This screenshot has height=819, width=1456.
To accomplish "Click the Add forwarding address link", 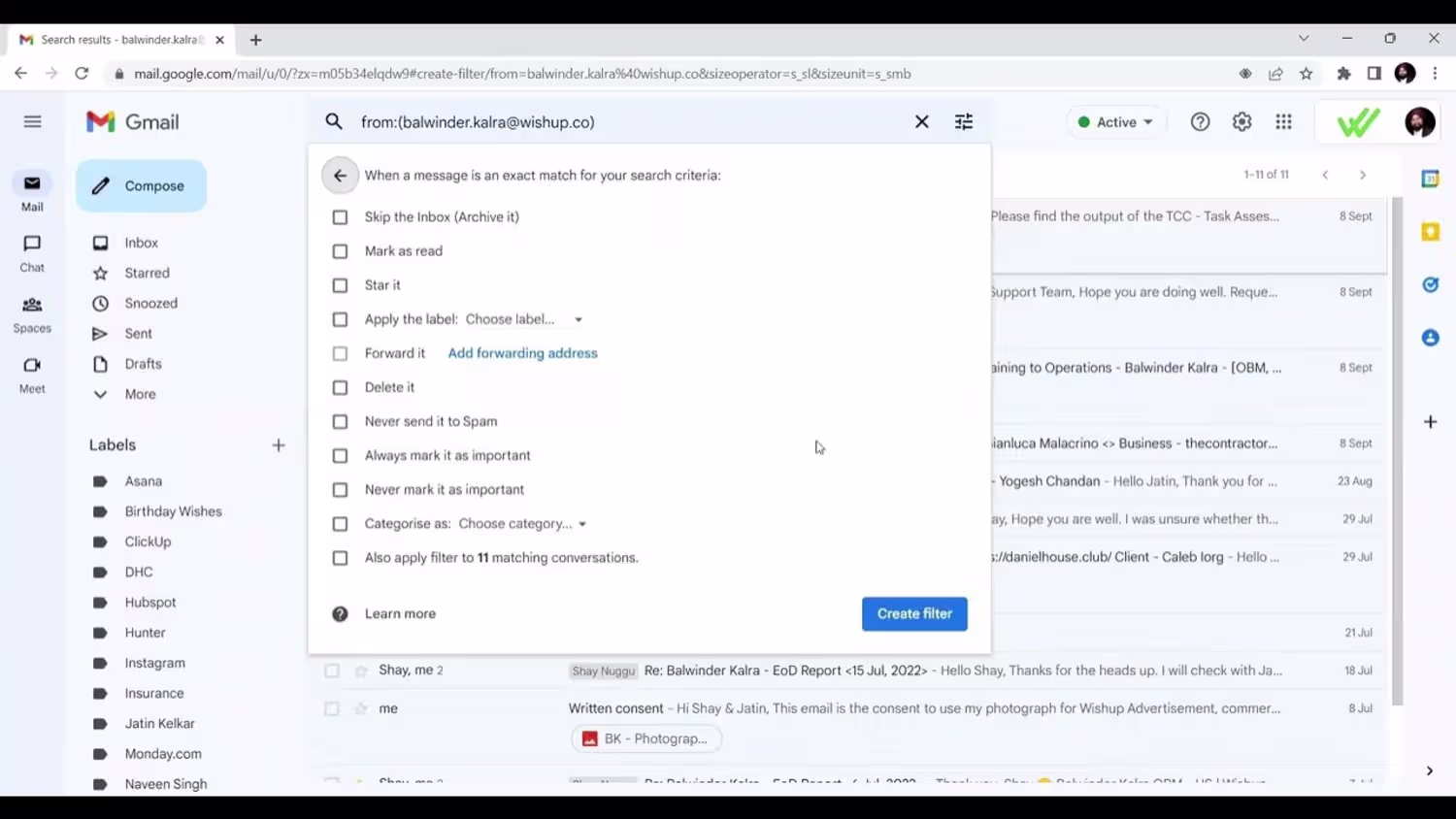I will 522,353.
